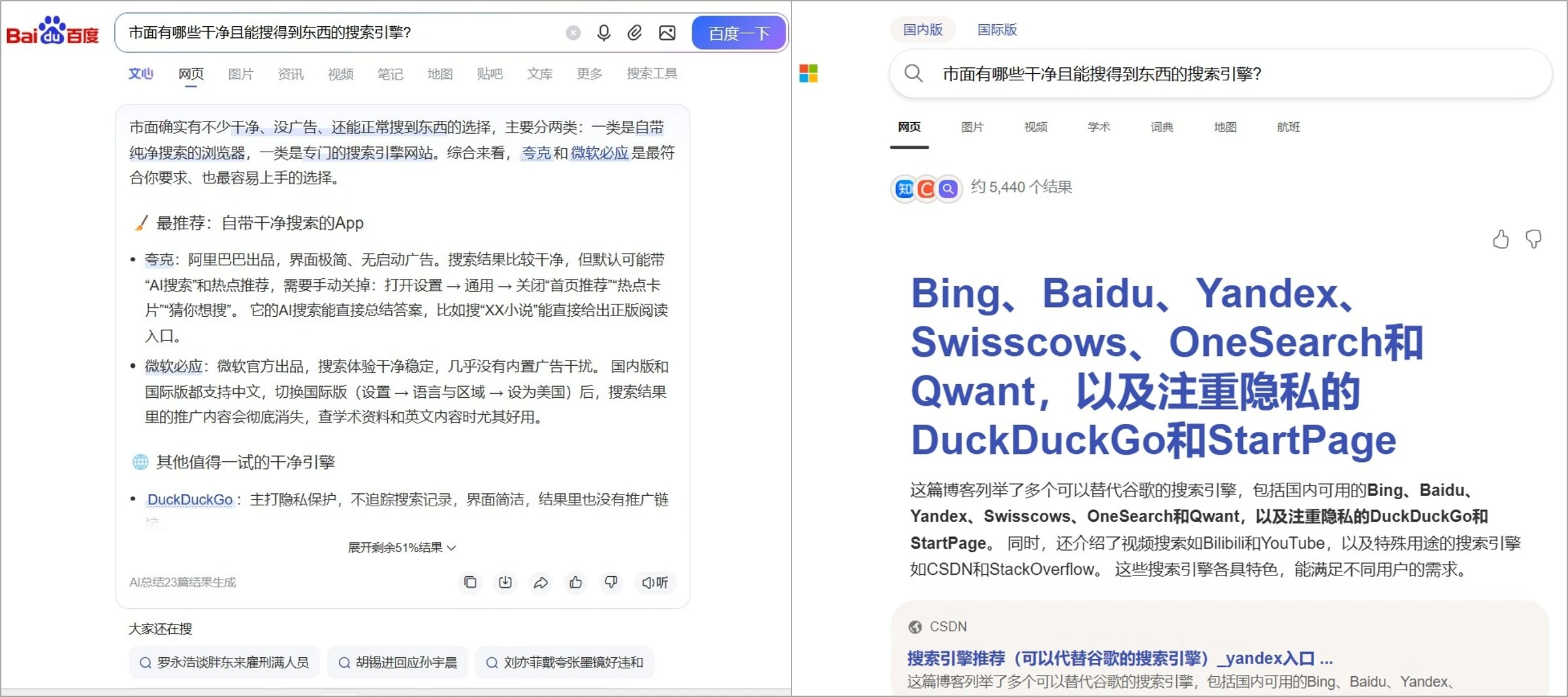Open Baidu 资讯 tab
This screenshot has height=697, width=1568.
(291, 74)
